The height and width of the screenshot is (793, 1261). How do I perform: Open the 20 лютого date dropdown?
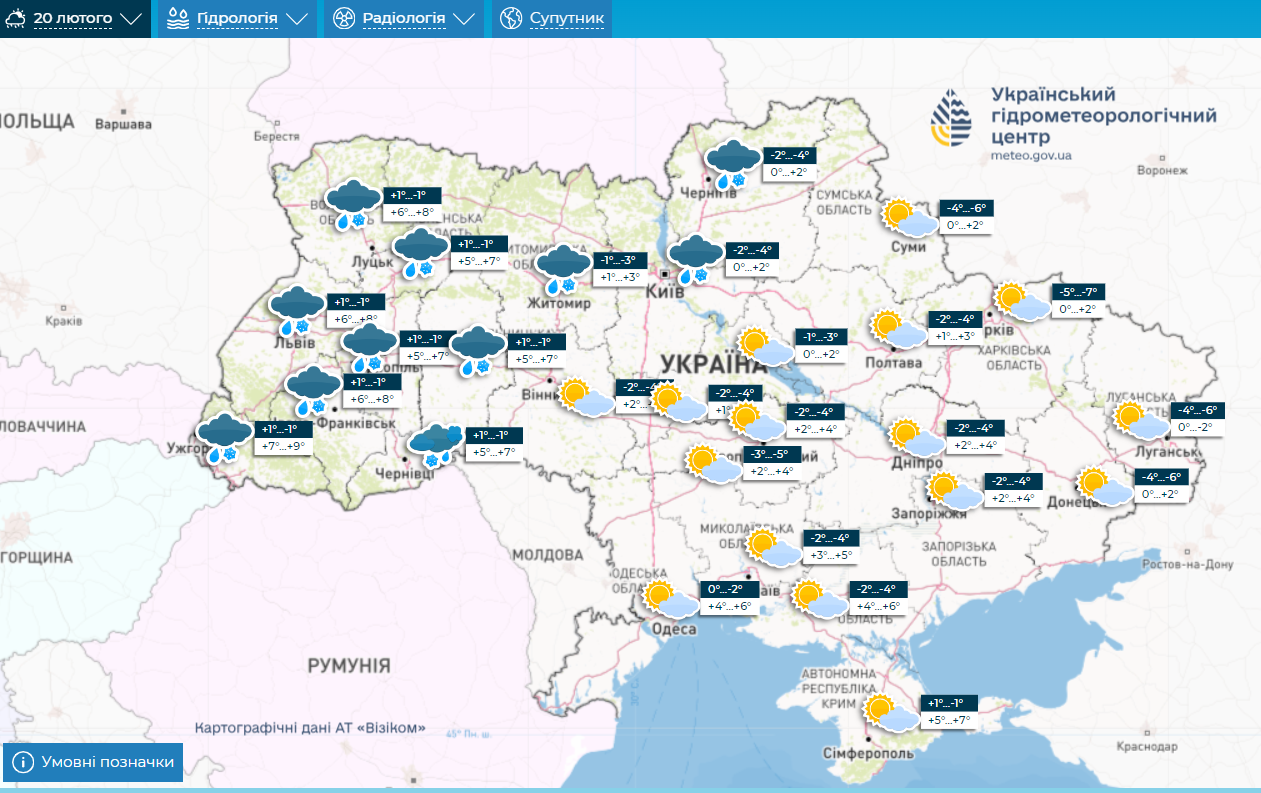point(75,18)
